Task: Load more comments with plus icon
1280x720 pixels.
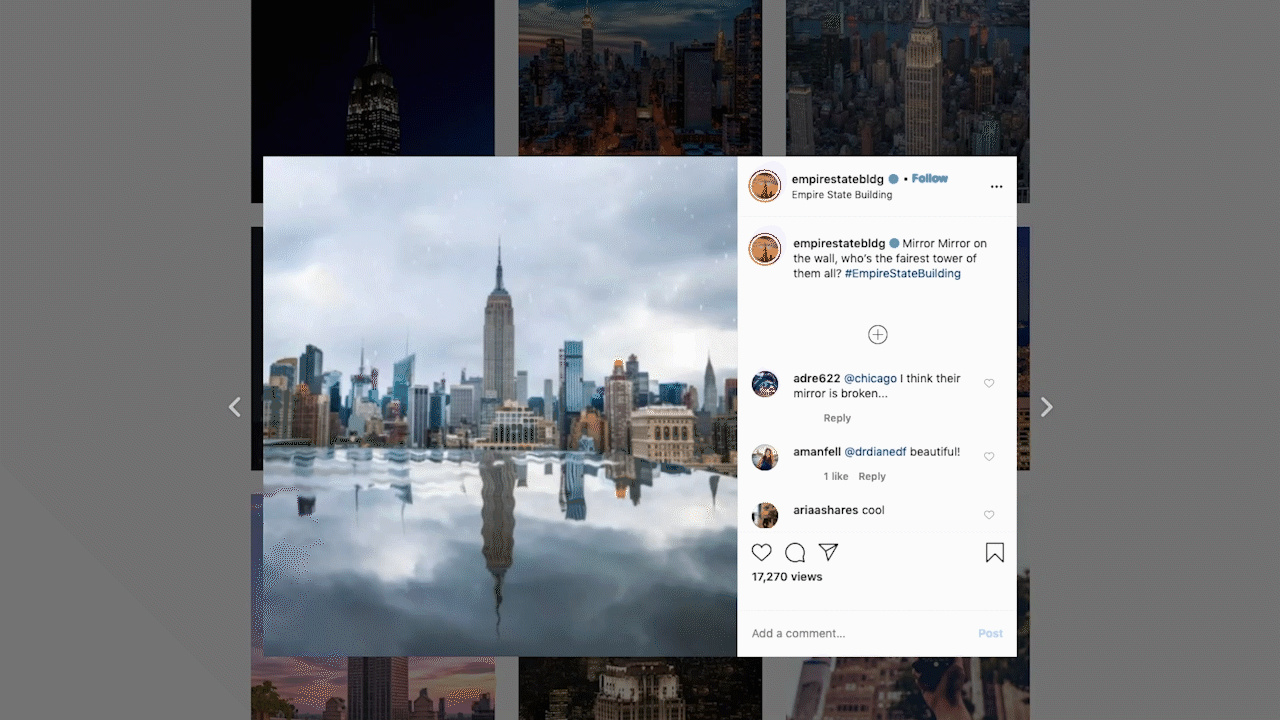Action: (x=878, y=335)
